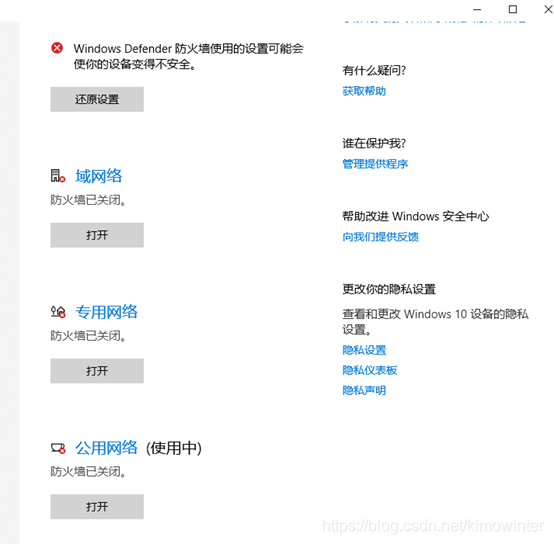Screen dimensions: 554x544
Task: Click the 向我们提供反馈 link
Action: (381, 237)
